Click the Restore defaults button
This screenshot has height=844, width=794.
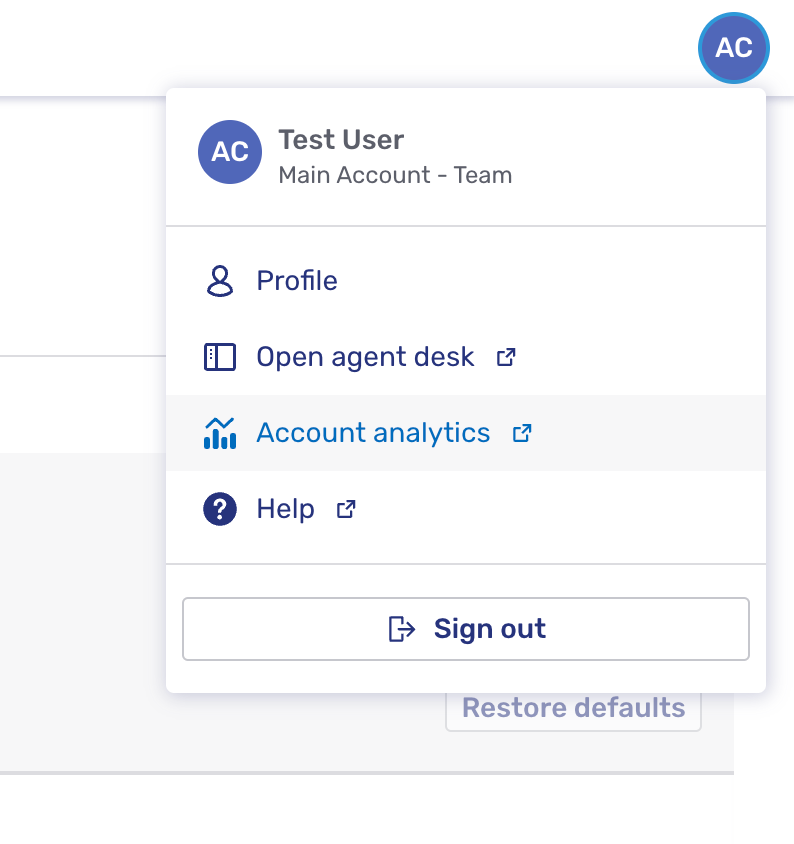tap(572, 707)
